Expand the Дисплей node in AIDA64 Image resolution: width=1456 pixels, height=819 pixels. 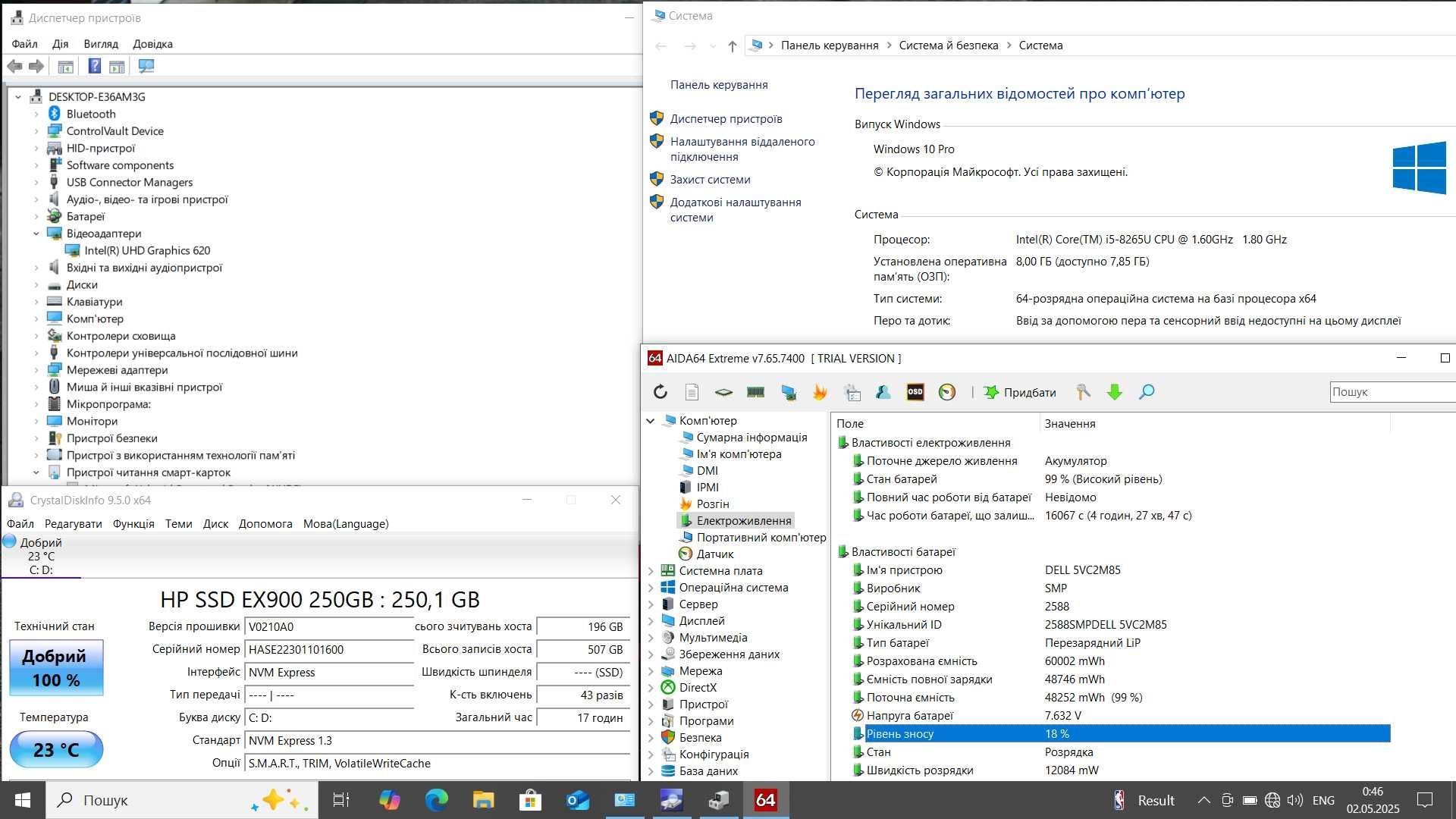click(651, 621)
